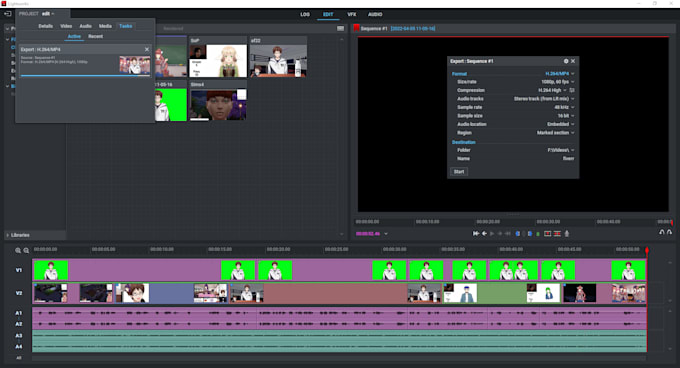Open the destination Folder dropdown
Viewport: 680px width, 368px height.
pyautogui.click(x=561, y=150)
